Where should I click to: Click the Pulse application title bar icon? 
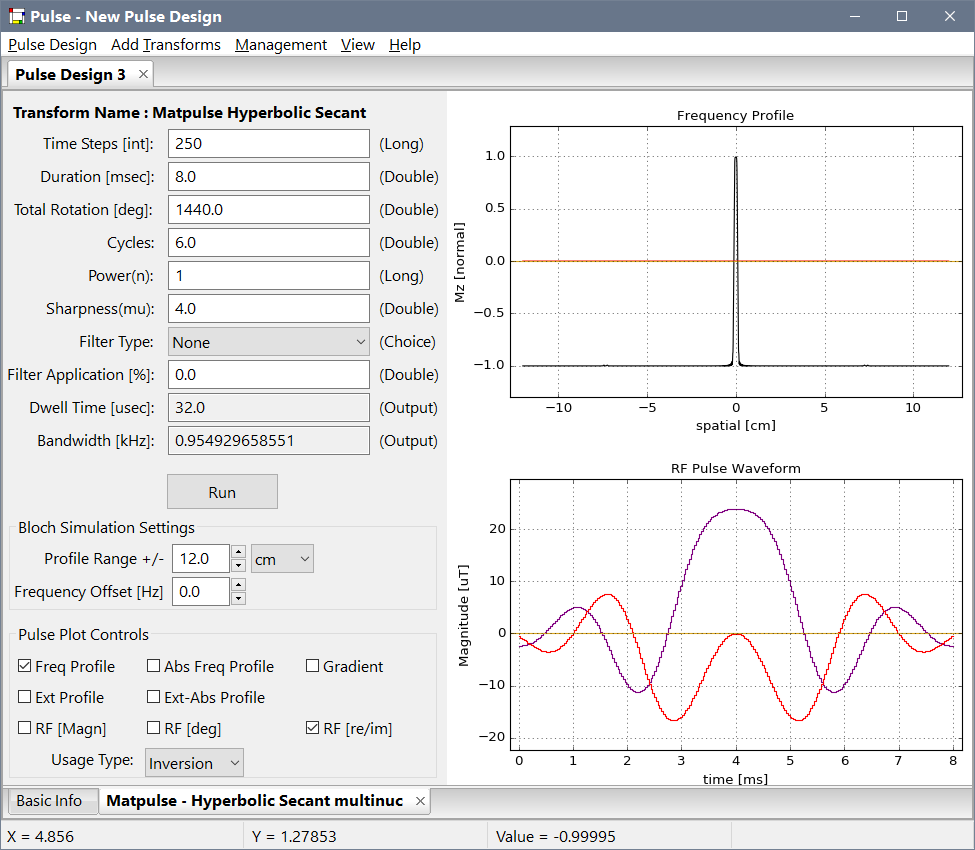coord(16,16)
